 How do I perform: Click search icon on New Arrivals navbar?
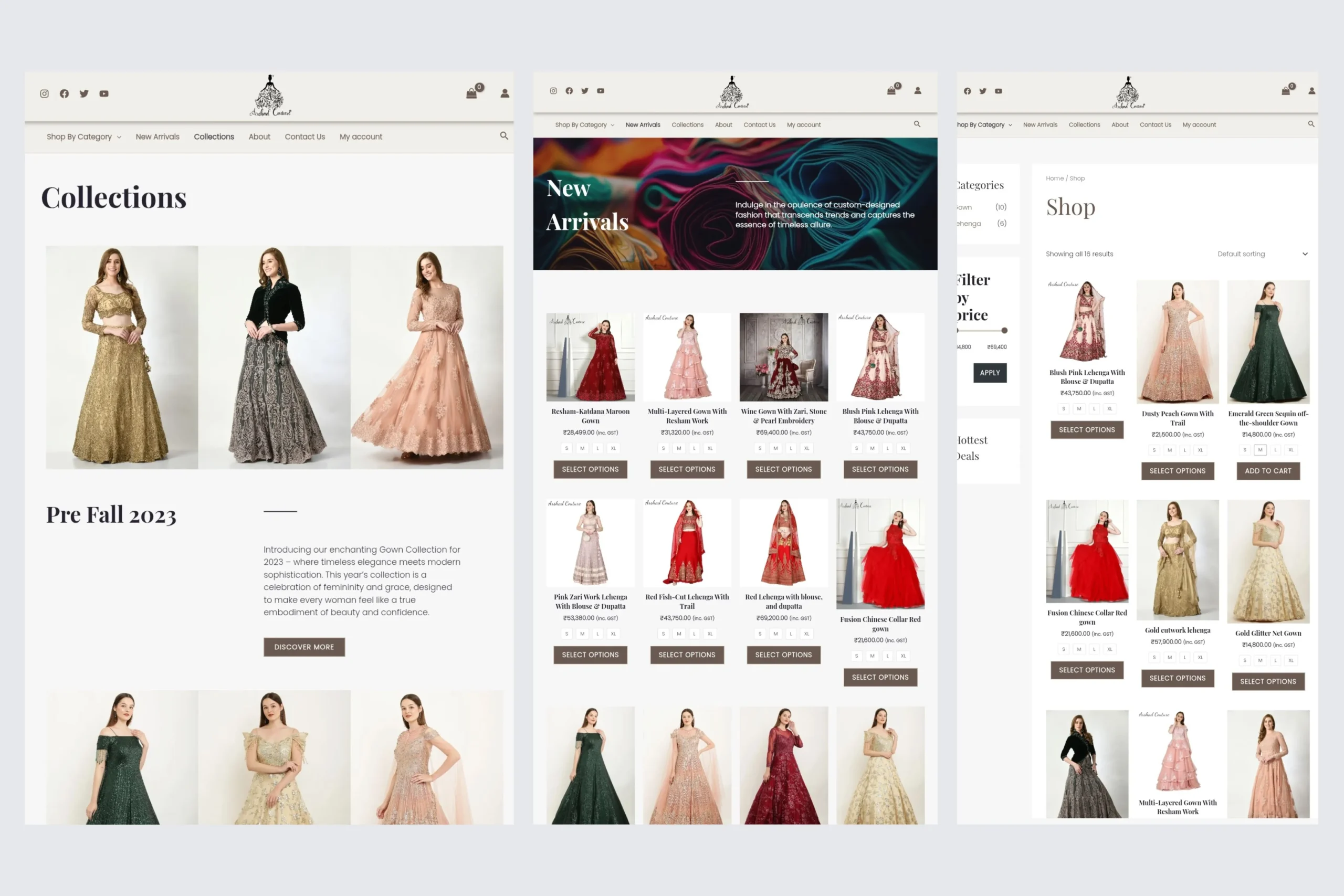click(917, 124)
